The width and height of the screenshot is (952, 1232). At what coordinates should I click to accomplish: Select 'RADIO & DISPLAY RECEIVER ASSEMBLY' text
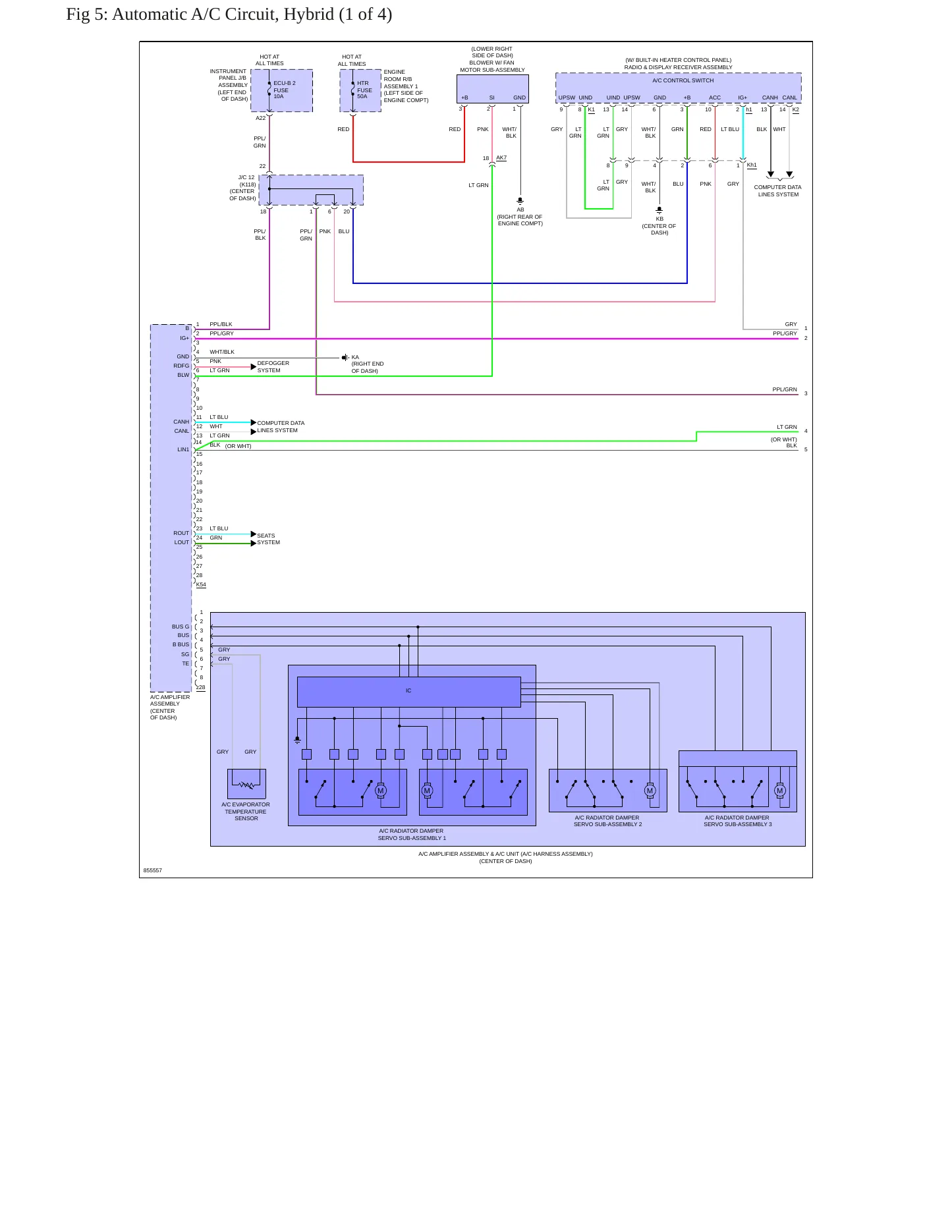tap(678, 67)
